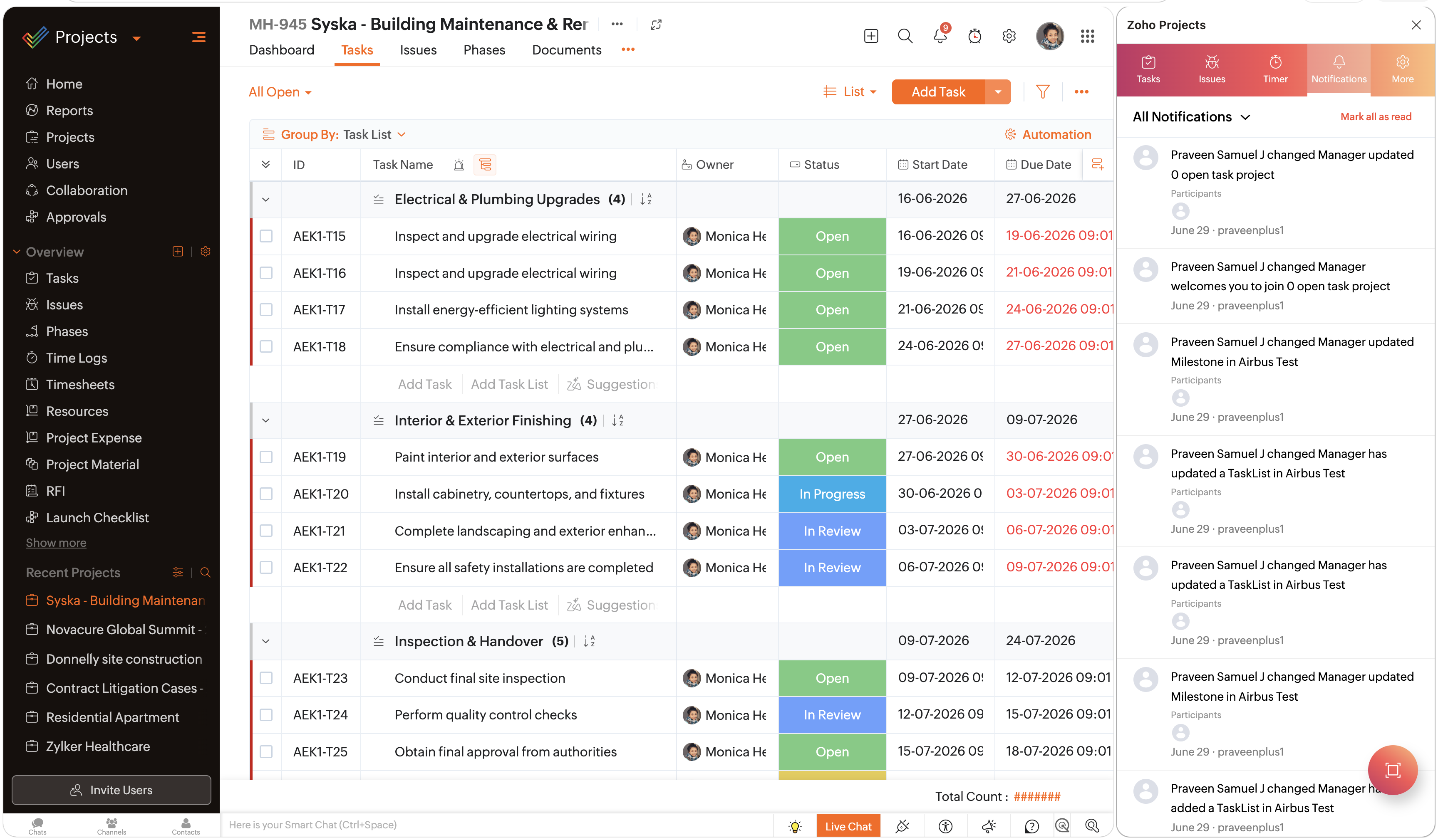
Task: Click the Invite Users button
Action: (x=111, y=791)
